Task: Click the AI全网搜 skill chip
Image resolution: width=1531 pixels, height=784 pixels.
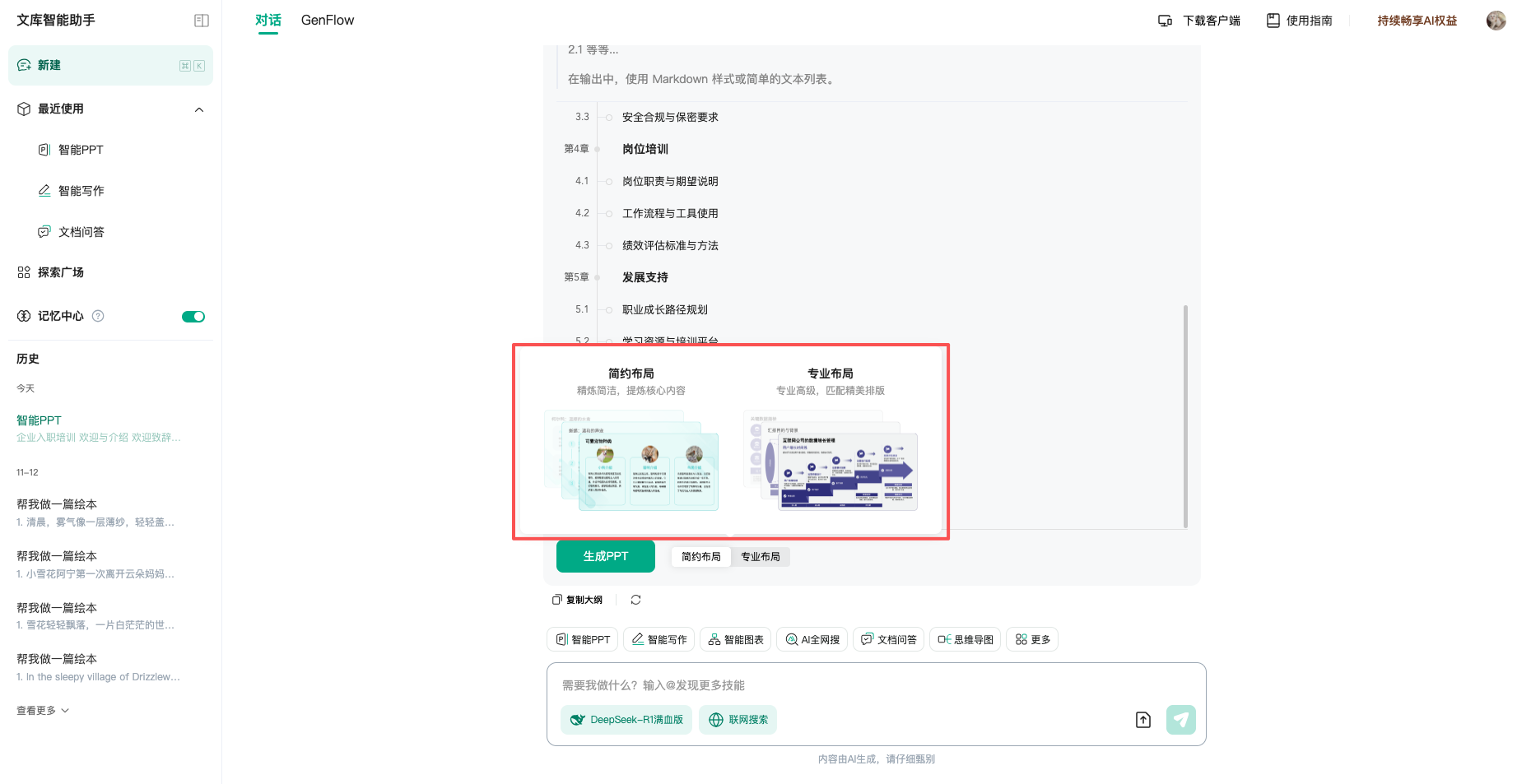Action: coord(812,639)
